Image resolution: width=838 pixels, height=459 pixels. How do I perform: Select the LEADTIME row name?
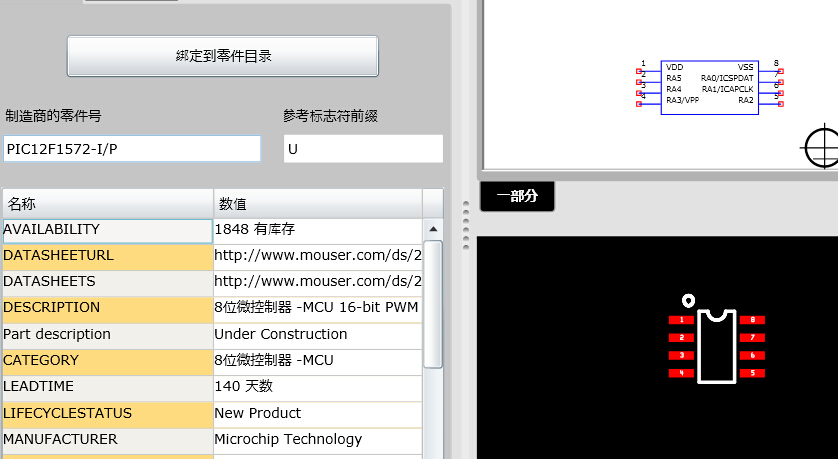coord(108,388)
